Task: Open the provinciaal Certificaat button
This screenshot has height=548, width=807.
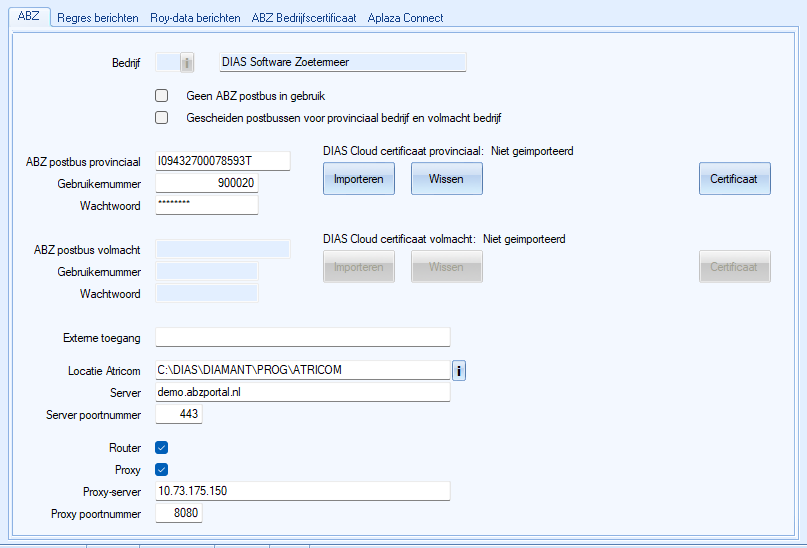Action: 734,179
